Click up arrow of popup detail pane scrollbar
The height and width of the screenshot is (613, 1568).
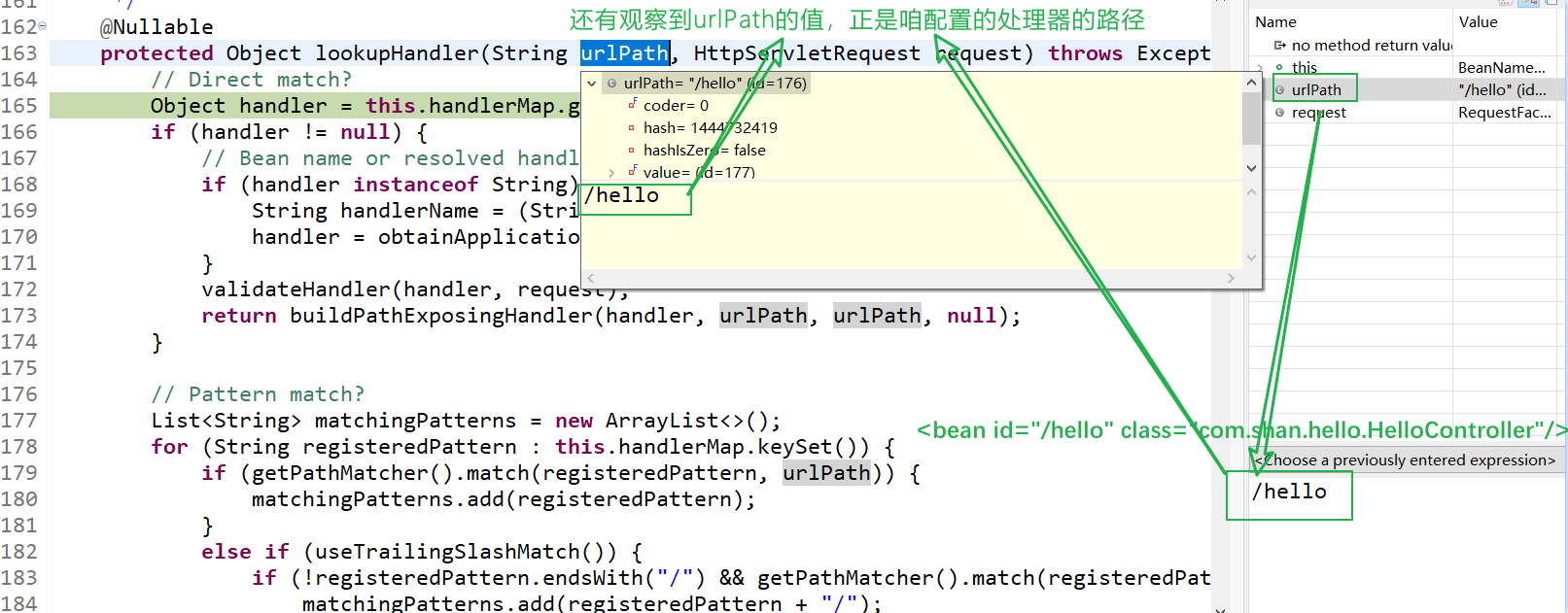pyautogui.click(x=1251, y=192)
